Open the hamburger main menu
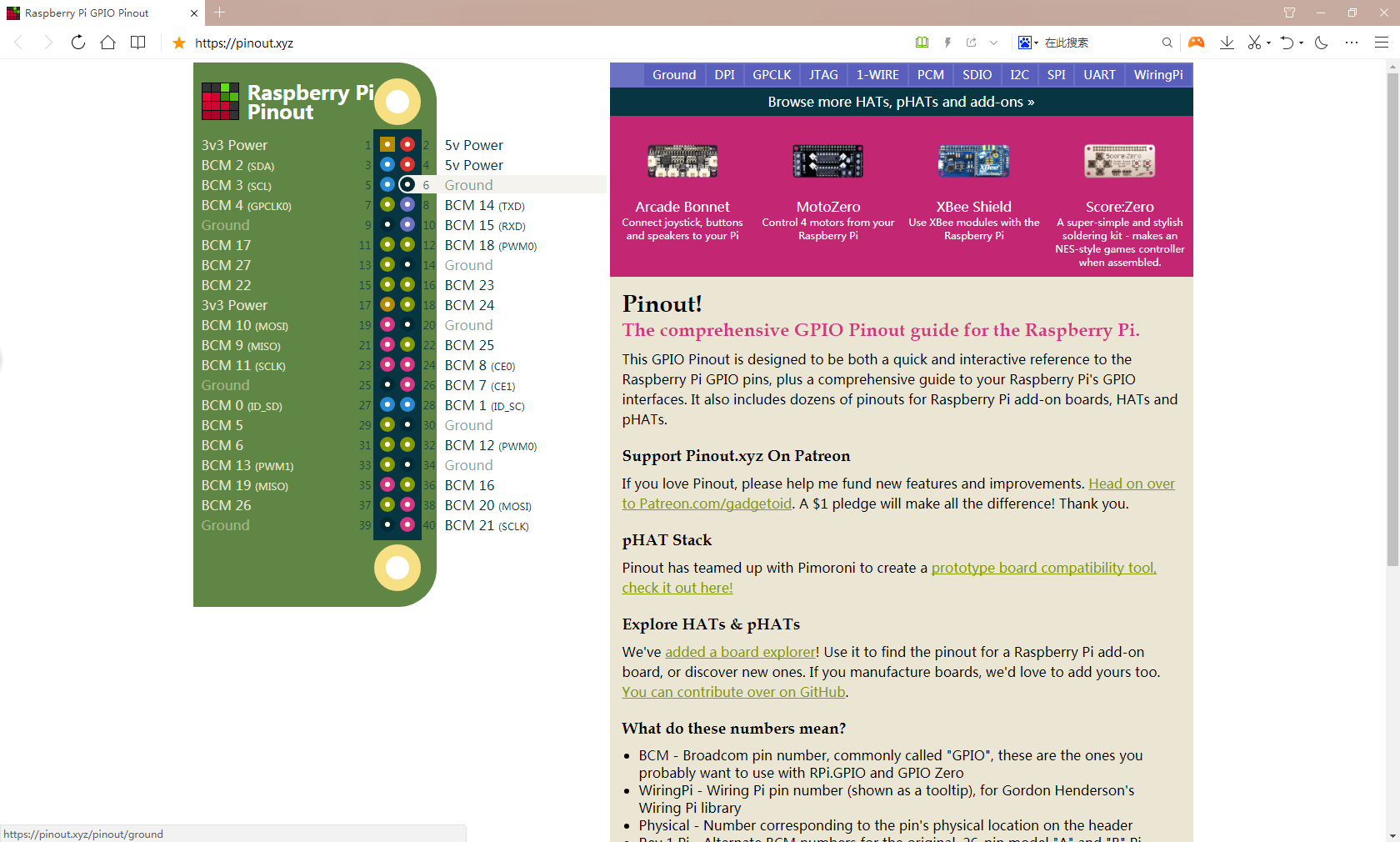Image resolution: width=1400 pixels, height=842 pixels. pos(1382,43)
